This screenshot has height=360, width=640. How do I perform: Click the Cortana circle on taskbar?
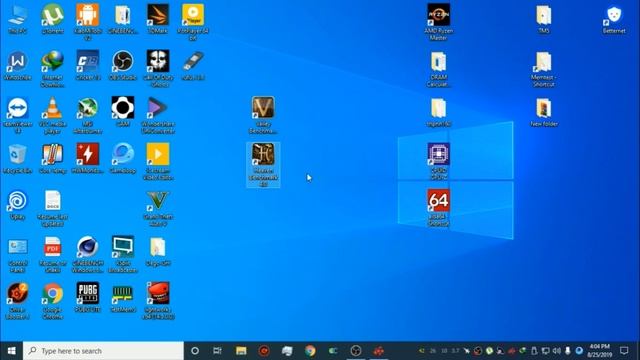[195, 351]
